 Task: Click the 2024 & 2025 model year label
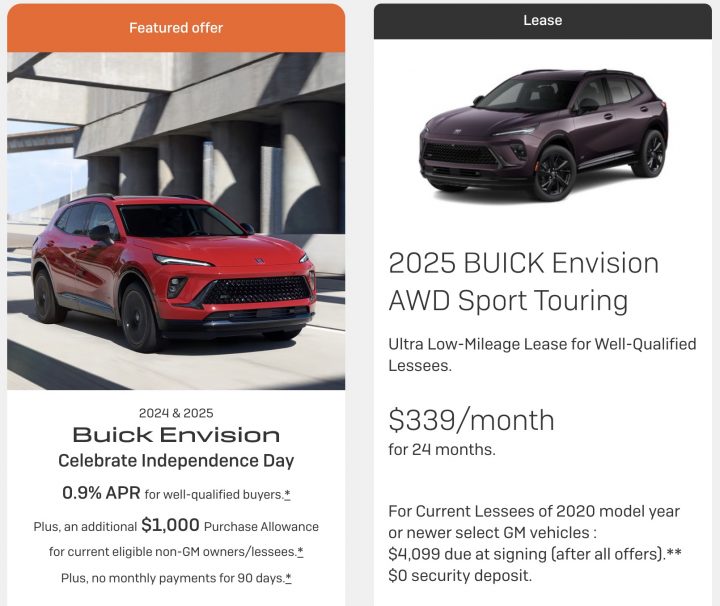(x=176, y=413)
